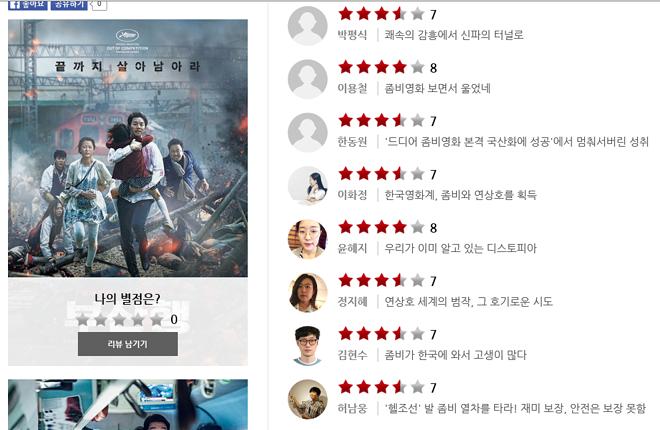
Task: Click the 리뷰 남기기 button
Action: (128, 344)
